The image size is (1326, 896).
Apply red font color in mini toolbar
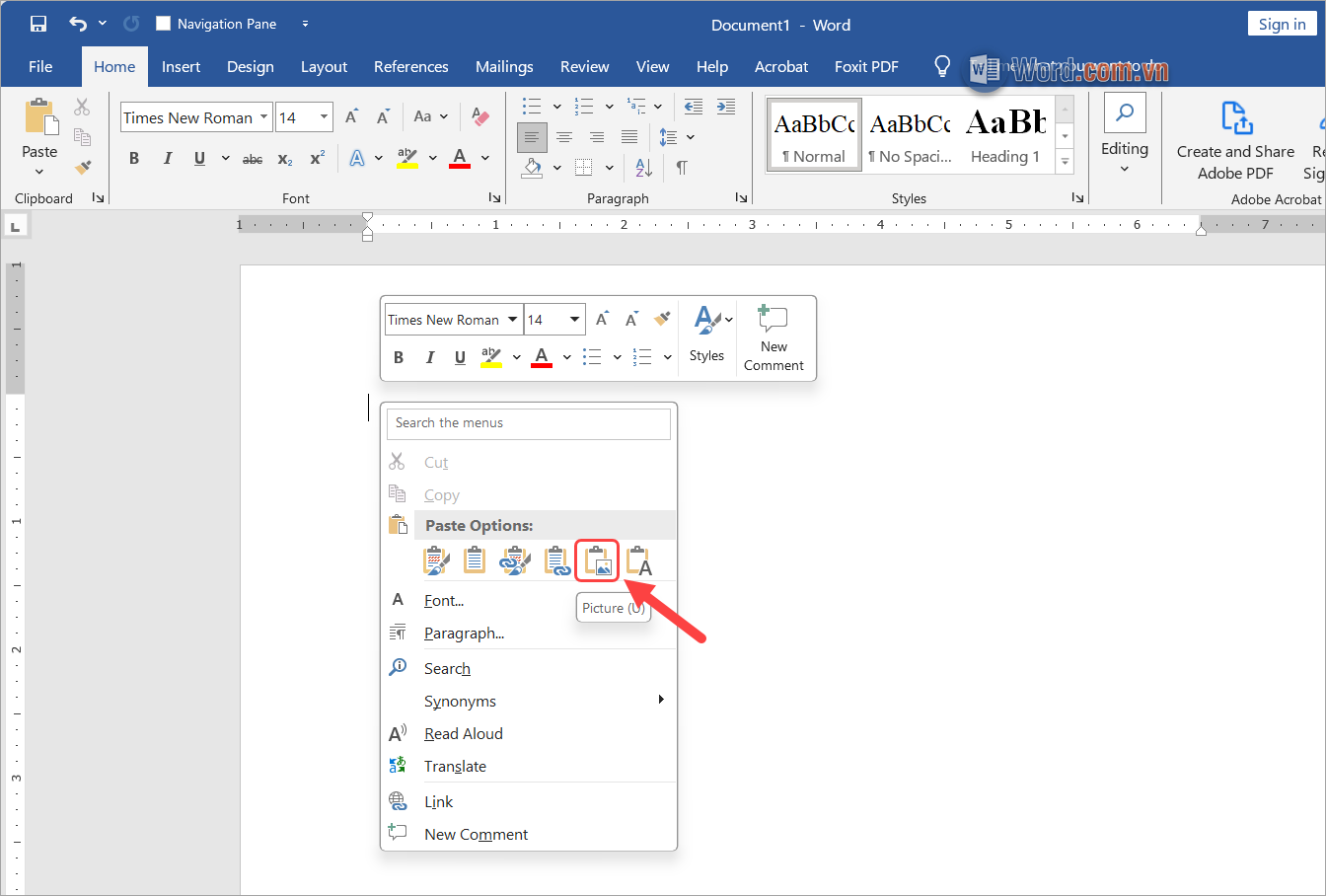tap(542, 357)
